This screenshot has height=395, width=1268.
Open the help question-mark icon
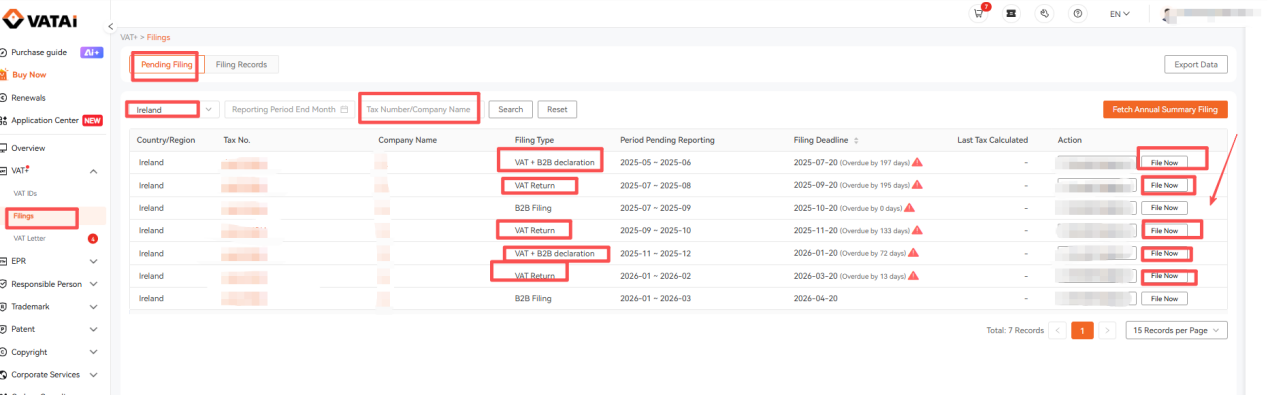[x=1078, y=14]
